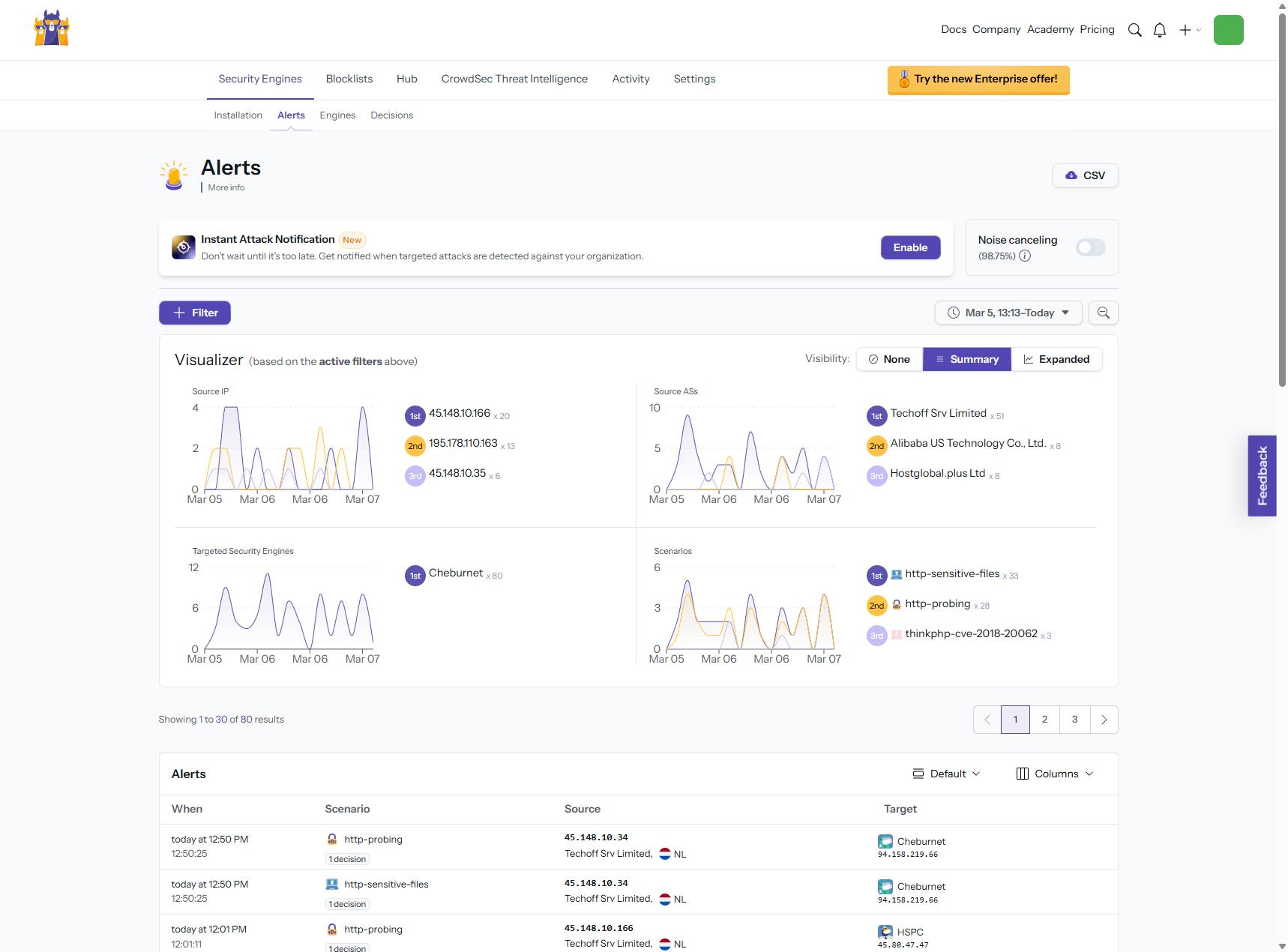
Task: Click the When column header
Action: click(187, 809)
